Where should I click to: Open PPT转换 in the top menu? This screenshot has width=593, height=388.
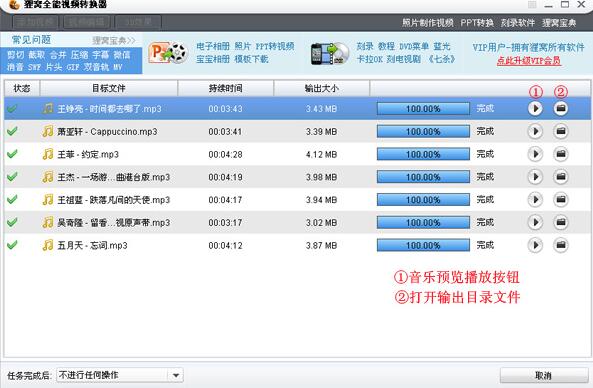pos(477,23)
